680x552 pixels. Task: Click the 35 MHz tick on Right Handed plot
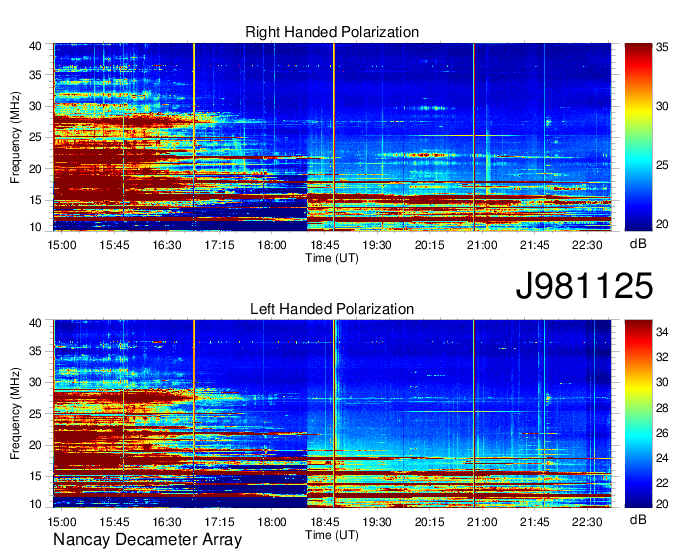point(35,75)
